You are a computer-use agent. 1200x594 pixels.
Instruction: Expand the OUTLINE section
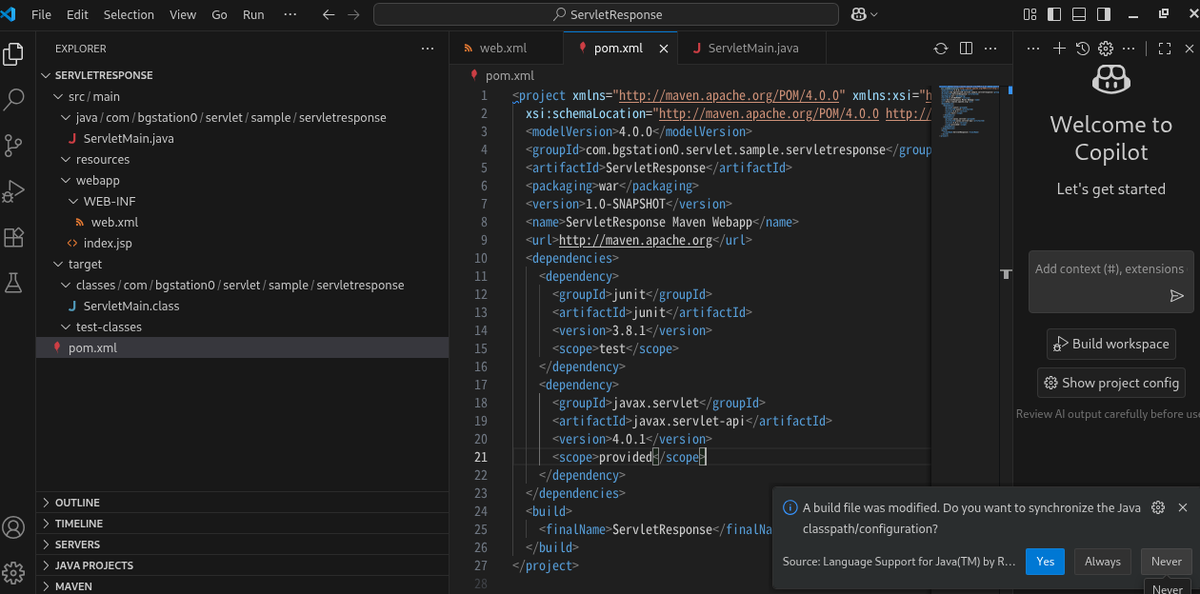(x=242, y=503)
